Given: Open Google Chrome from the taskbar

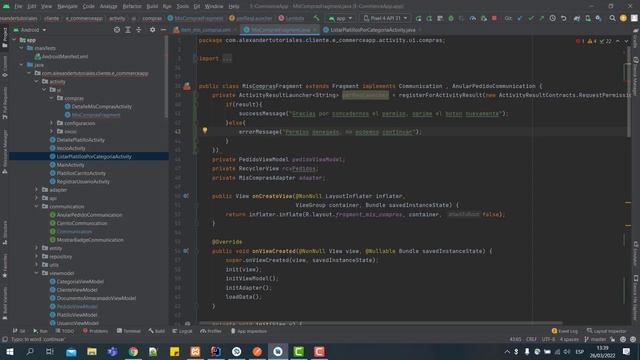Looking at the screenshot, I should (133, 351).
